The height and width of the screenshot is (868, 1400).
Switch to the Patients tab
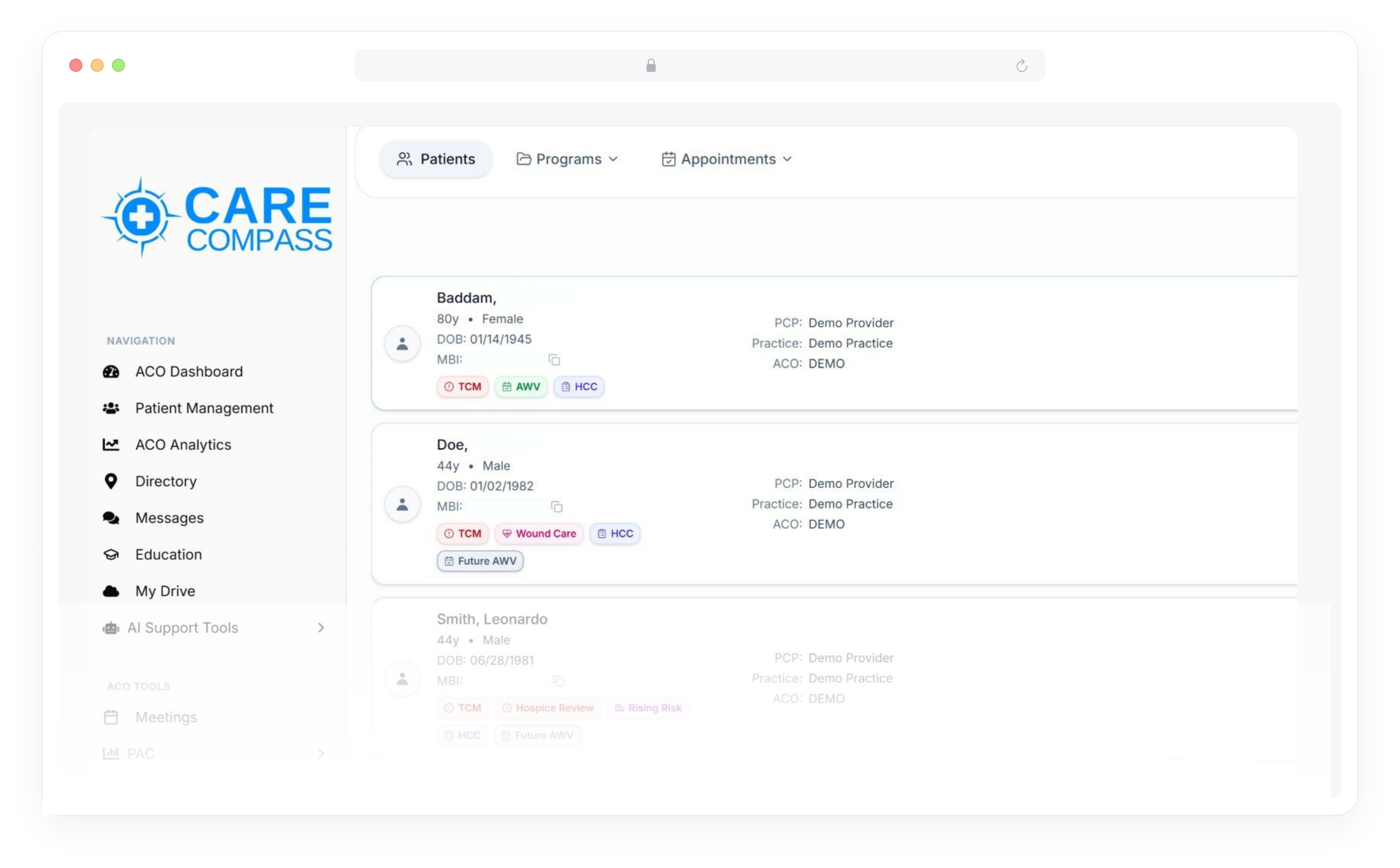click(x=435, y=159)
